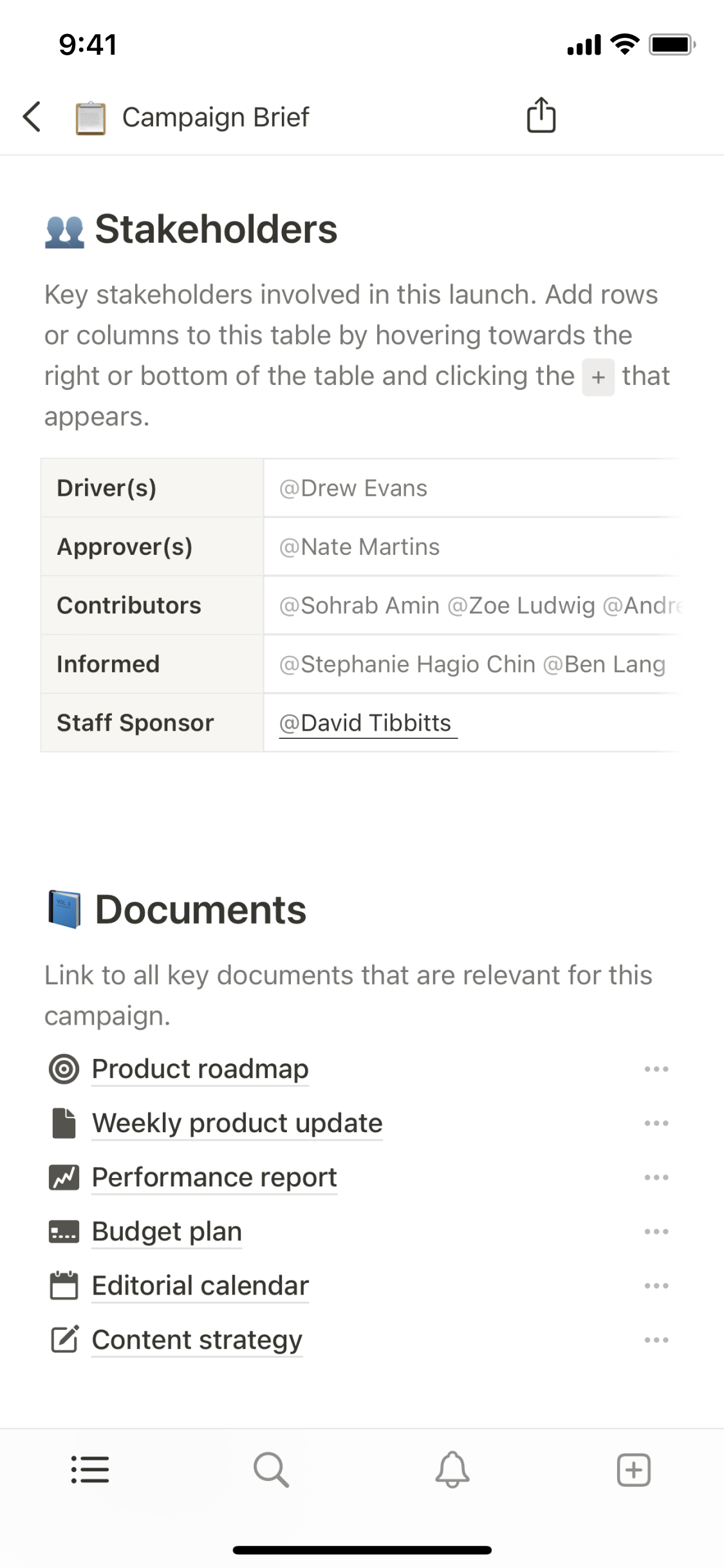Tap the Editorial calendar icon
The height and width of the screenshot is (1568, 724).
click(64, 1285)
